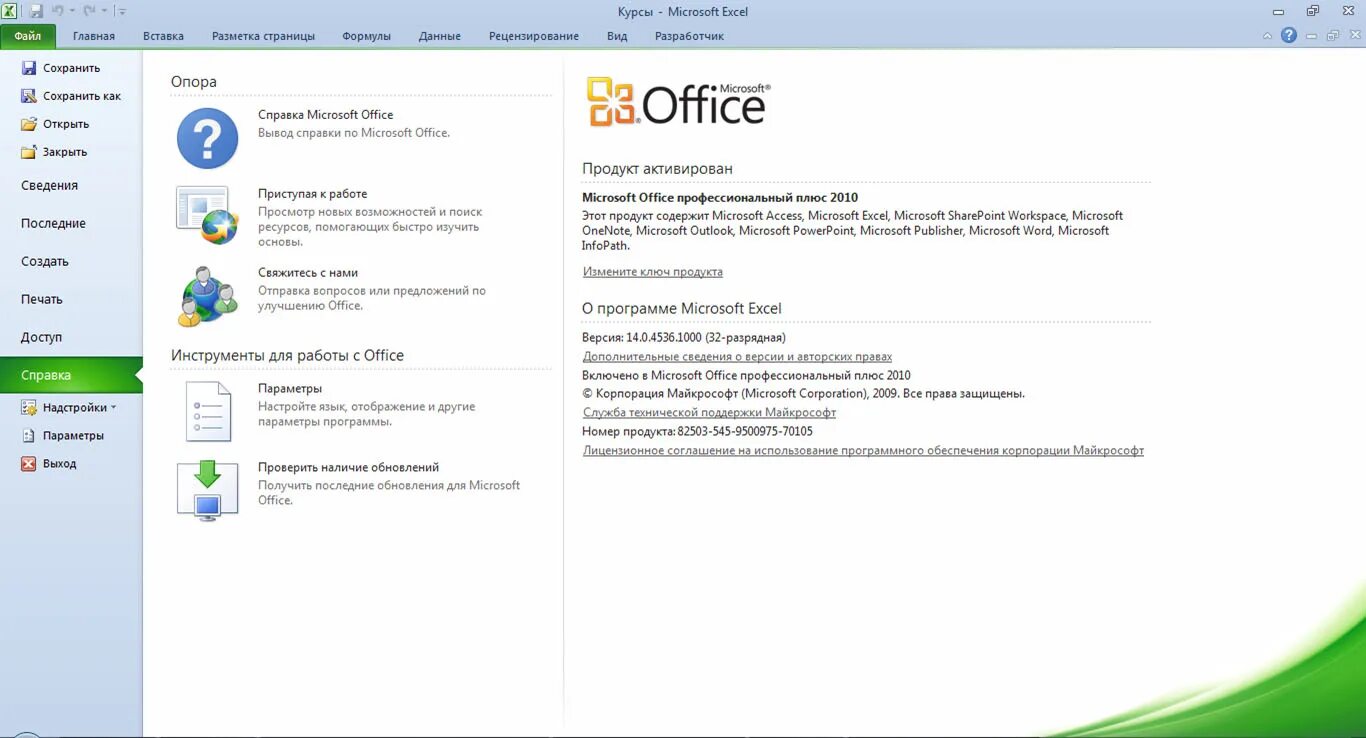Viewport: 1366px width, 738px height.
Task: Open Справка Microsoft Office help
Action: (x=325, y=115)
